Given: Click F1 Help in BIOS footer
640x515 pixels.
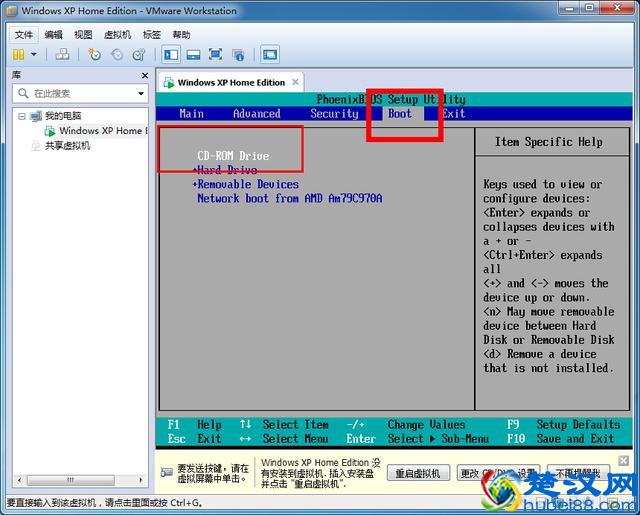Looking at the screenshot, I should [x=195, y=425].
